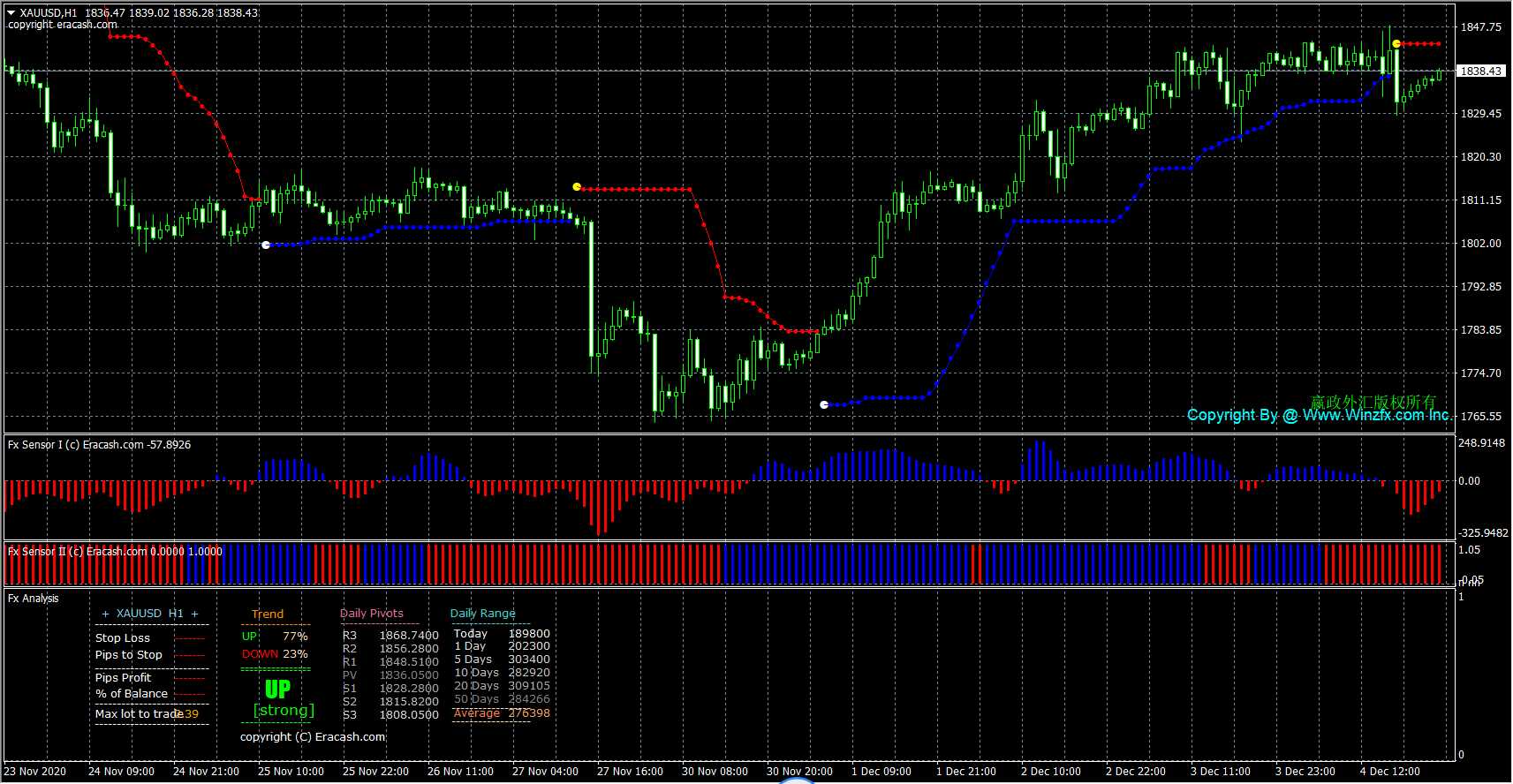
Task: Click the white dot starting the 25 Nov blue line
Action: [266, 245]
